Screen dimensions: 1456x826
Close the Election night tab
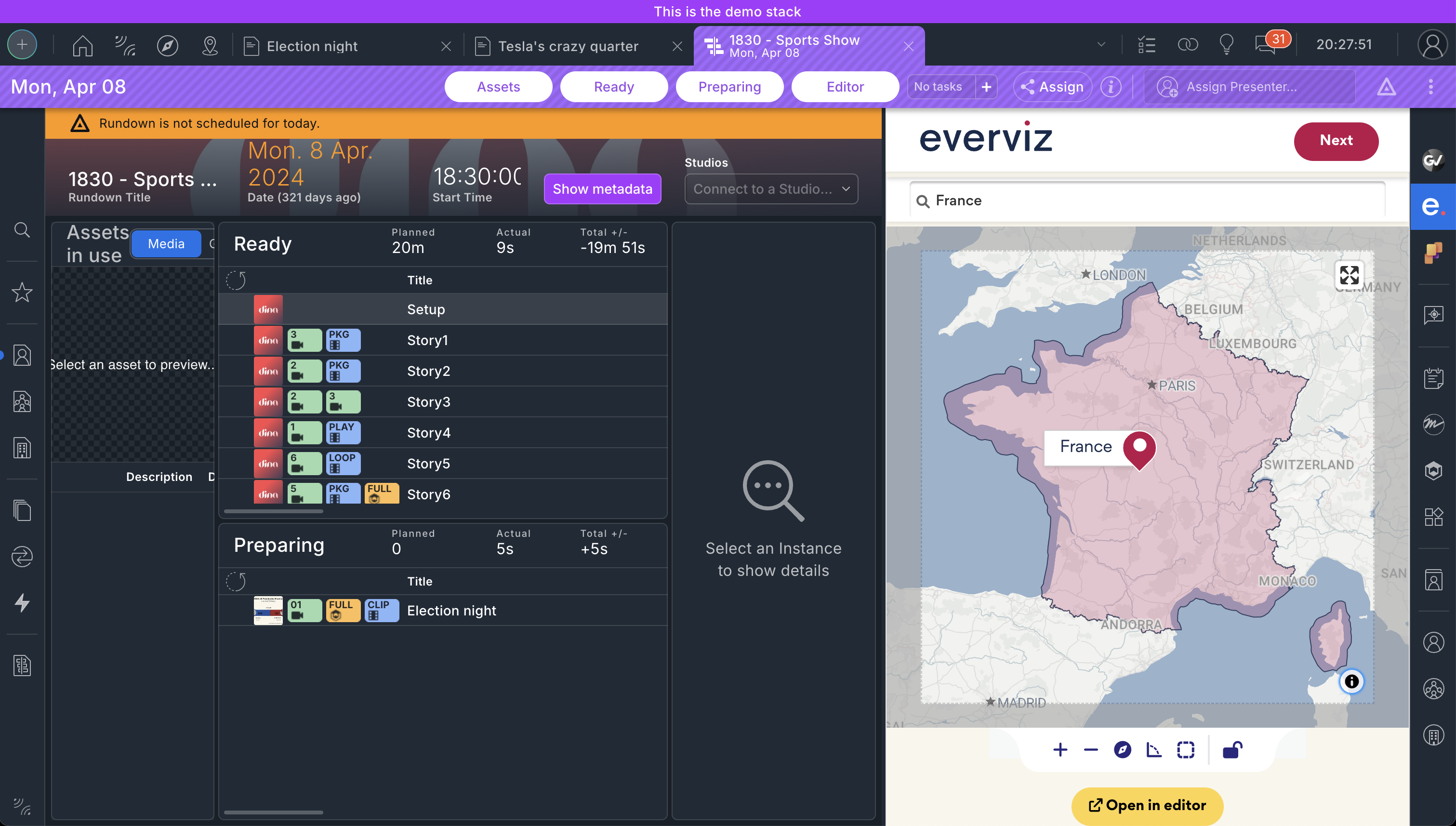[446, 46]
